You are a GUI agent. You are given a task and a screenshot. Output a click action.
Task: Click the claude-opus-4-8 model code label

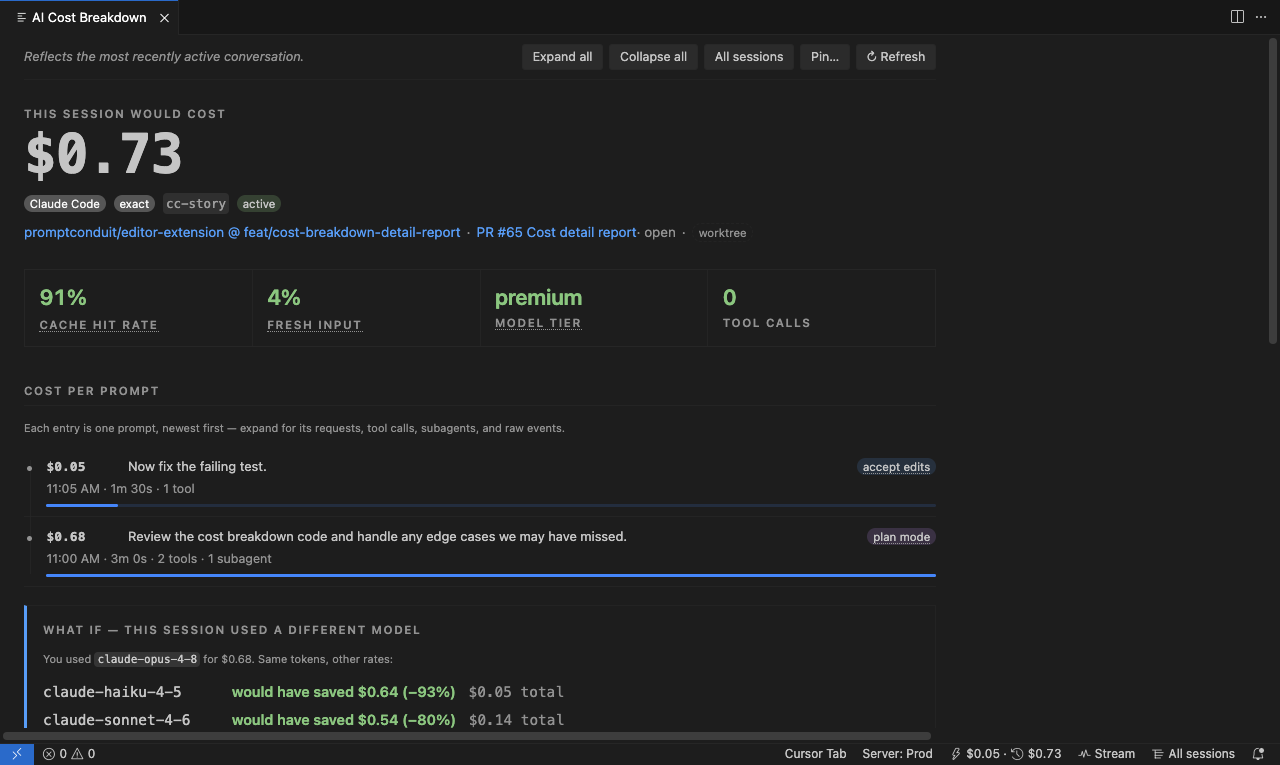point(147,659)
